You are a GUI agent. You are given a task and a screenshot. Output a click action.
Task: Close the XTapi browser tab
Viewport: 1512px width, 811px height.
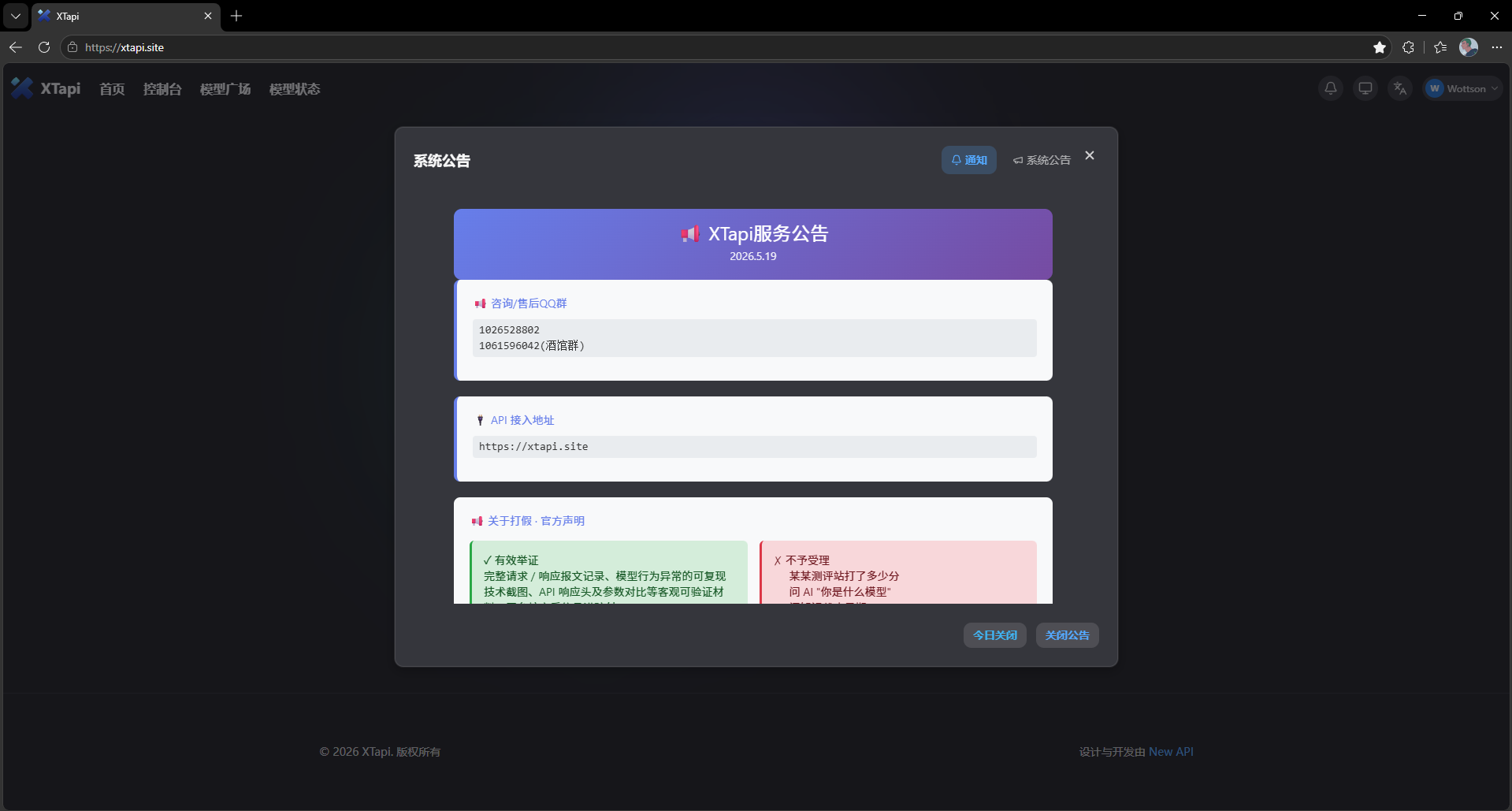208,16
